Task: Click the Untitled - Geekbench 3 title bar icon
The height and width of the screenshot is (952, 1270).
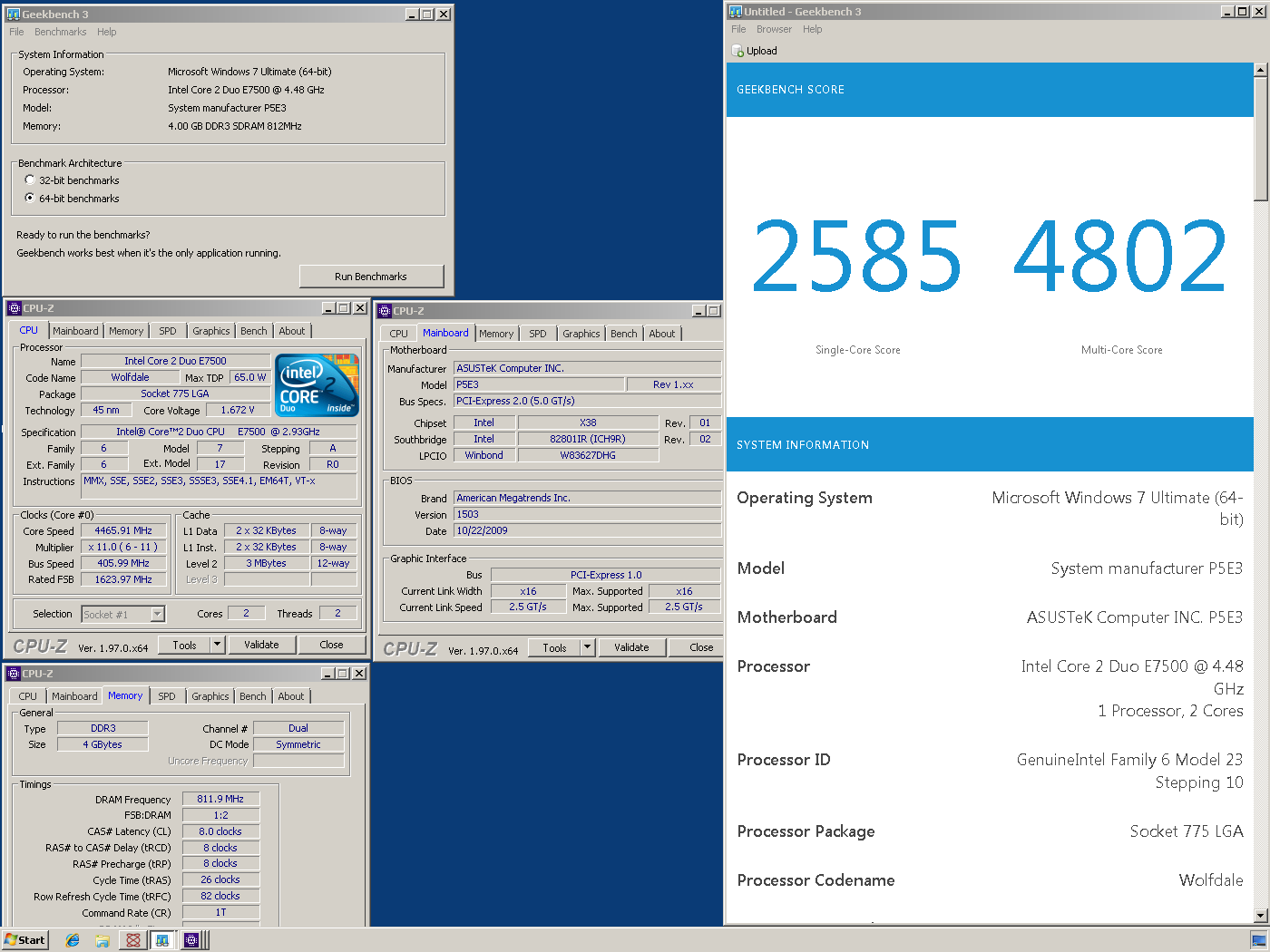Action: tap(736, 12)
